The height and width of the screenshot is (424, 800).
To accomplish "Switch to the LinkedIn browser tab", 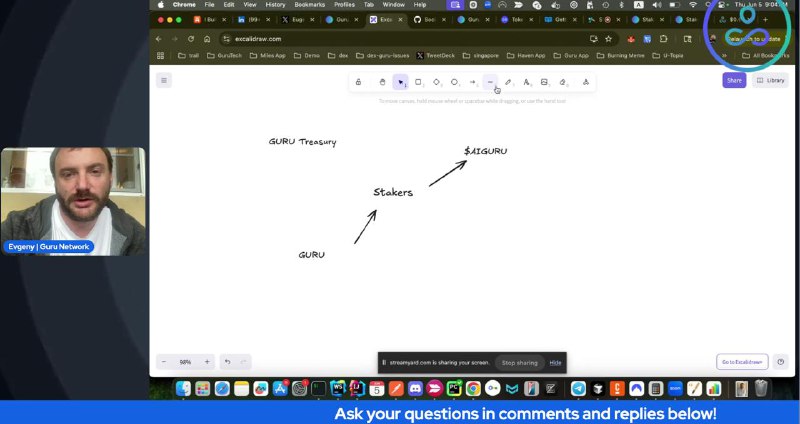I will pos(254,20).
